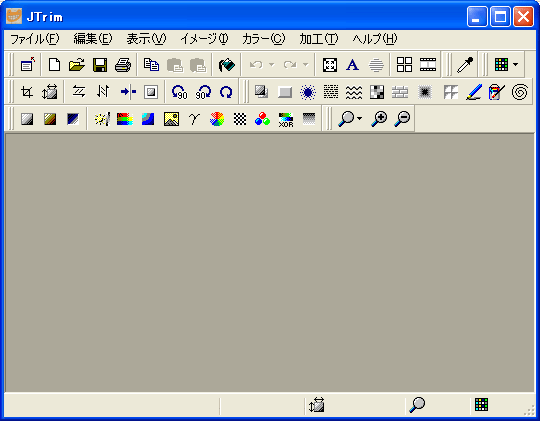
Task: Click the blue radial burst effect icon
Action: (308, 92)
